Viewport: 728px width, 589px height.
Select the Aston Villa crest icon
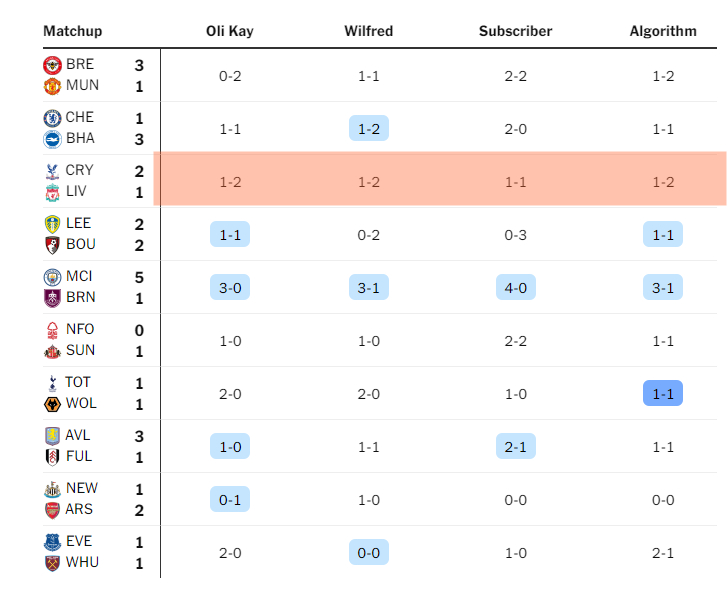[x=52, y=436]
